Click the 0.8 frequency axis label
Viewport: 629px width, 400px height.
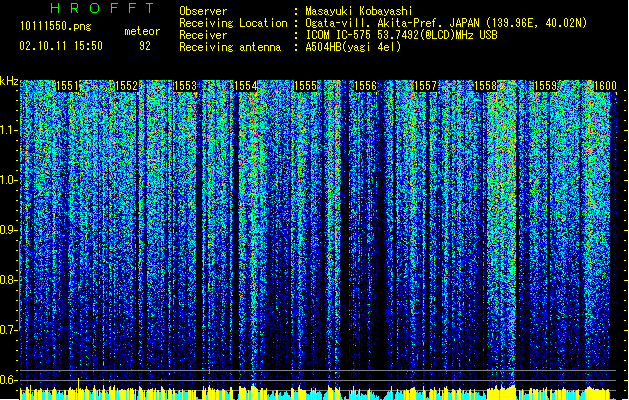pos(9,280)
